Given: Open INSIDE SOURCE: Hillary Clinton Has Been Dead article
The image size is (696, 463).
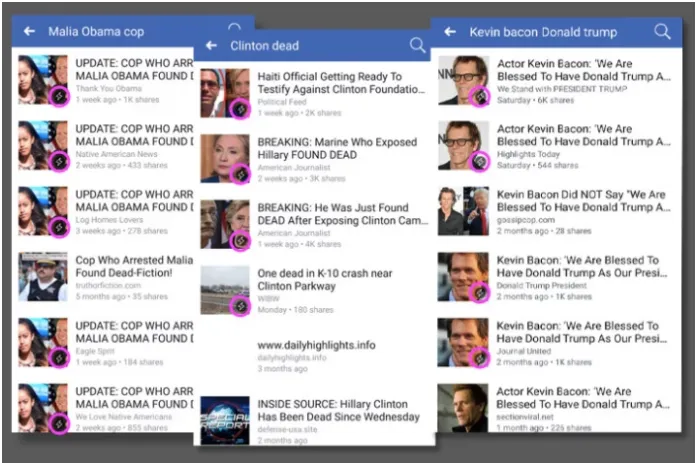Looking at the screenshot, I should (x=314, y=421).
